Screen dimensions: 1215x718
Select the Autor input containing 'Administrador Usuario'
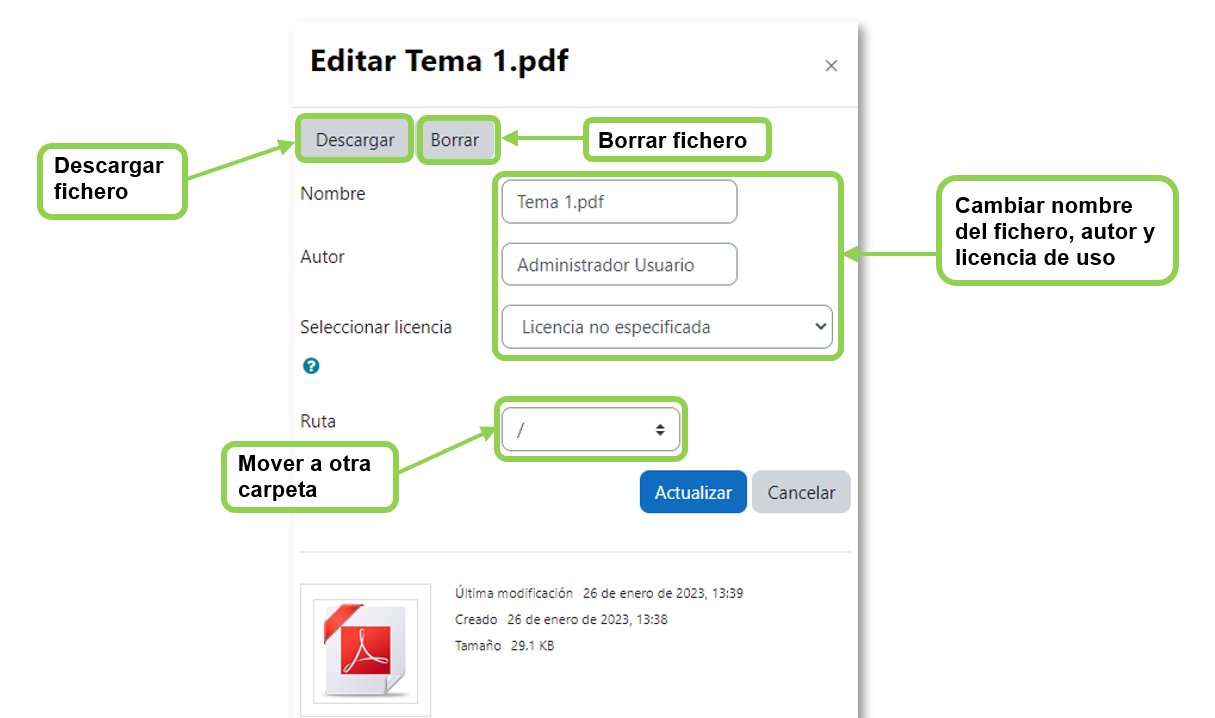pos(619,264)
